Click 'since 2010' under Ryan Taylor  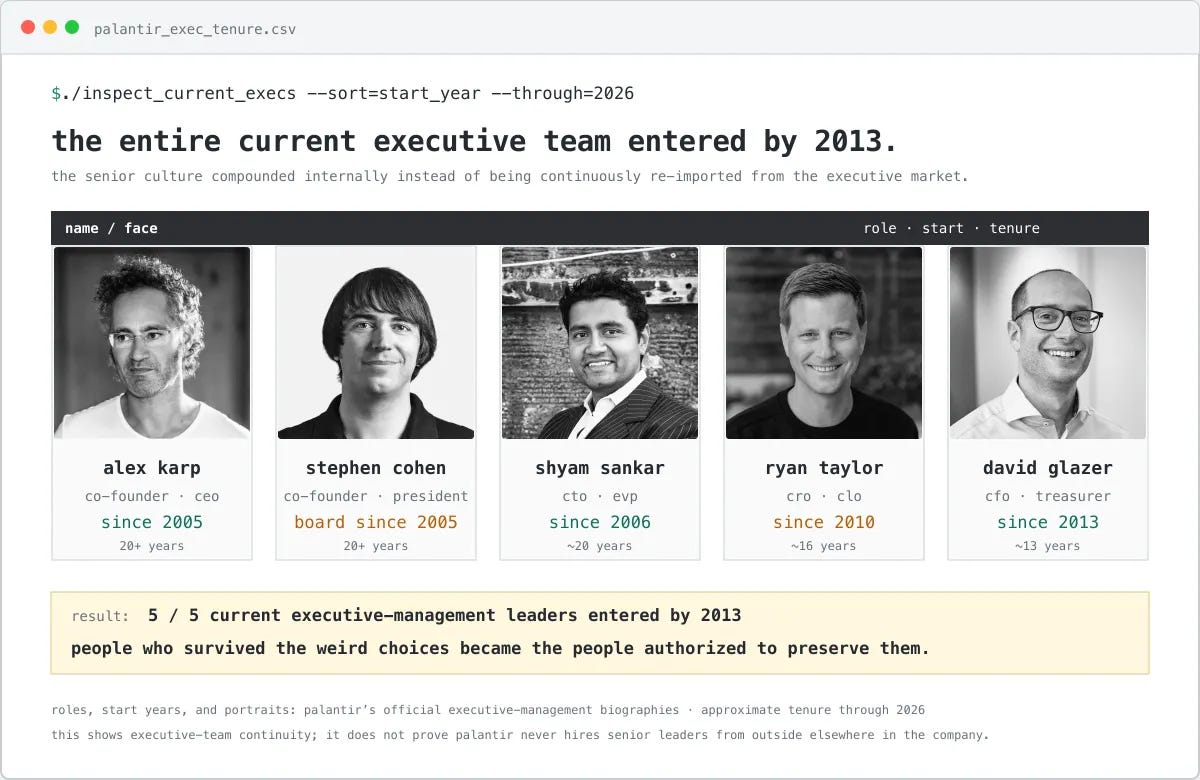tap(824, 522)
